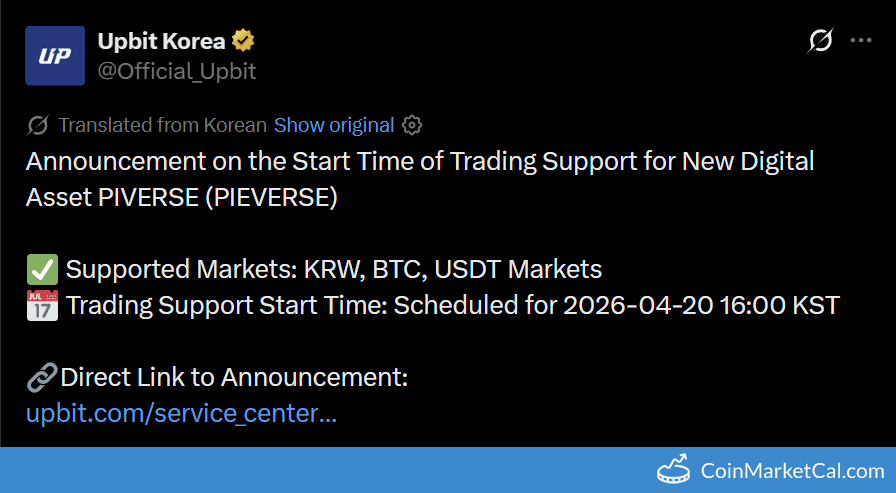Click the CoinMarketCal logo icon
Image resolution: width=896 pixels, height=493 pixels.
(x=674, y=469)
